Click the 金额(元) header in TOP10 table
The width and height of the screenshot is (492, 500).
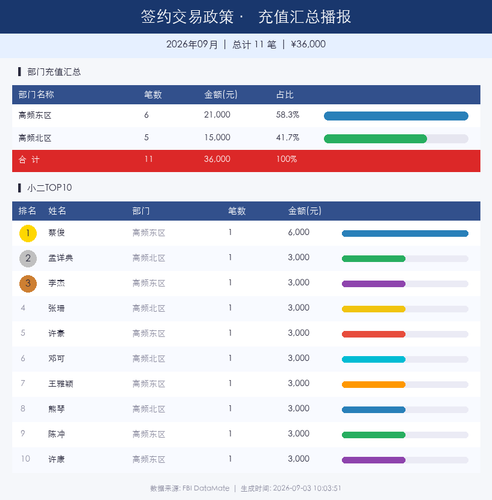[x=305, y=211]
